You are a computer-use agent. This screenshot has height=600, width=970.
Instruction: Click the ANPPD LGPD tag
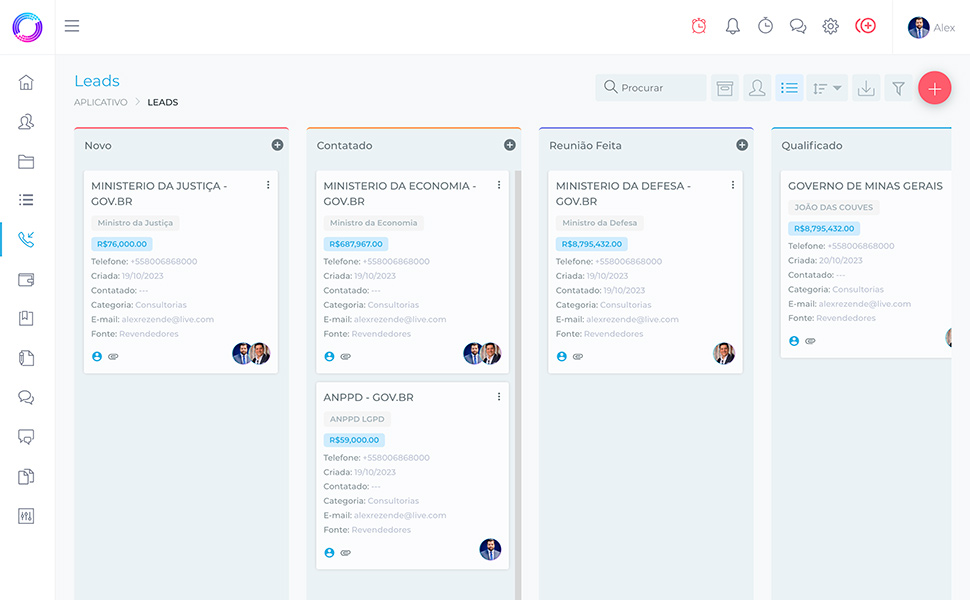[x=357, y=419]
